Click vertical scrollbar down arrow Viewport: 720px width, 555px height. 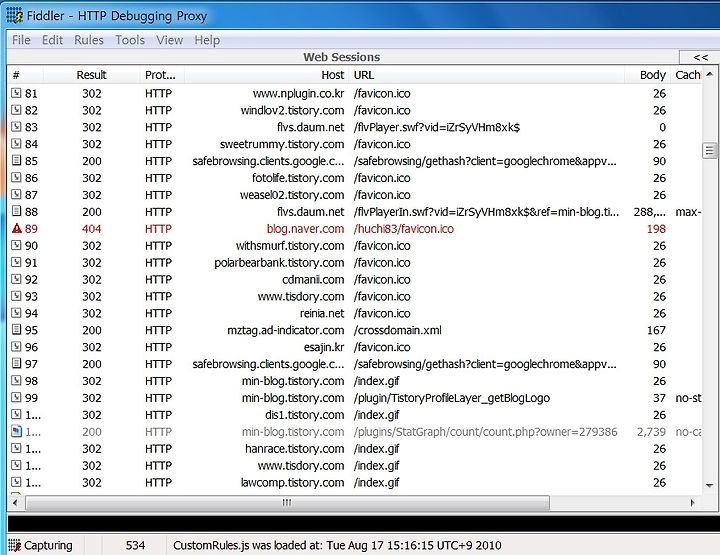click(x=709, y=486)
